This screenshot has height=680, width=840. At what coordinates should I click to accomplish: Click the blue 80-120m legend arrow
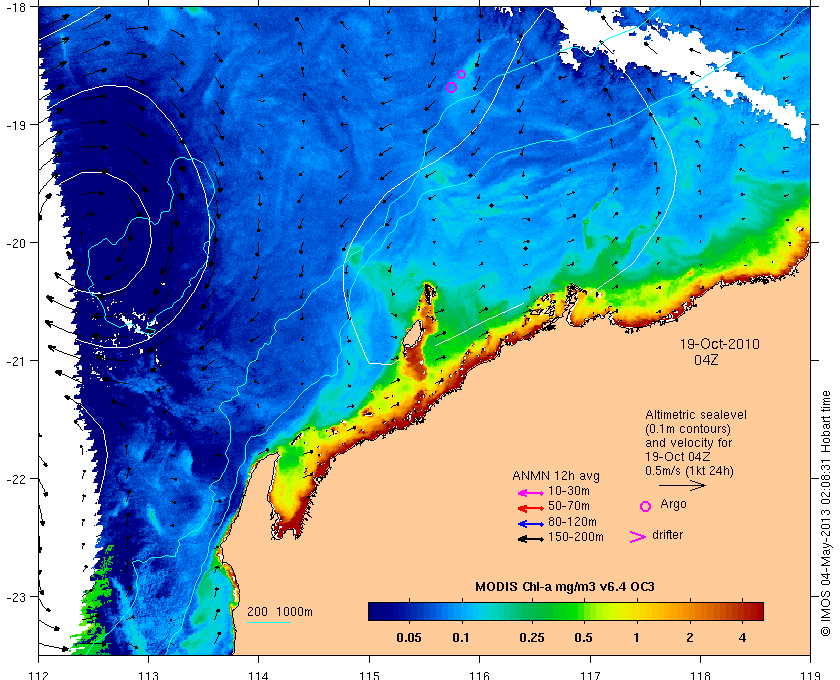tap(531, 524)
